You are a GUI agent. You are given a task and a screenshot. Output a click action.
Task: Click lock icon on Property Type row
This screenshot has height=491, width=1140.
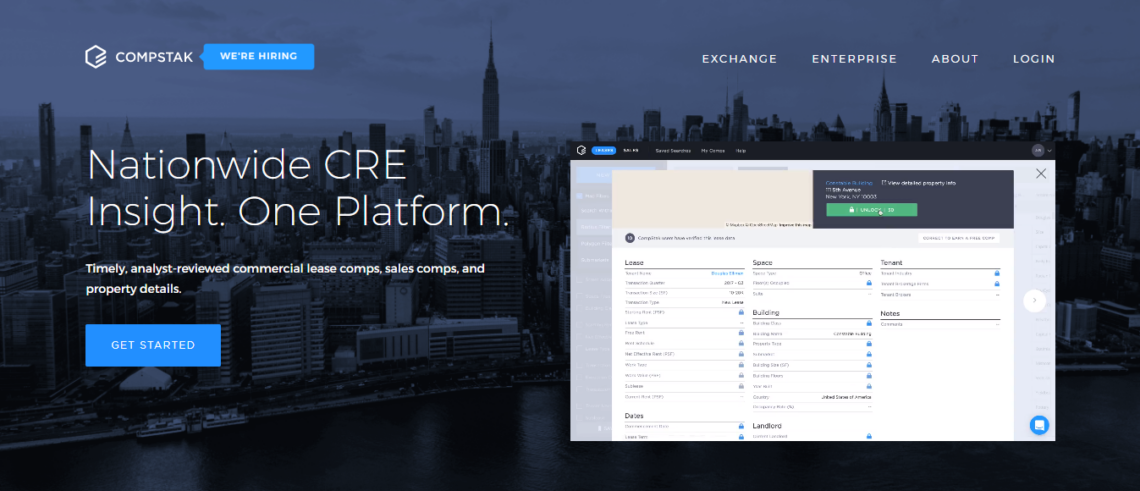869,343
